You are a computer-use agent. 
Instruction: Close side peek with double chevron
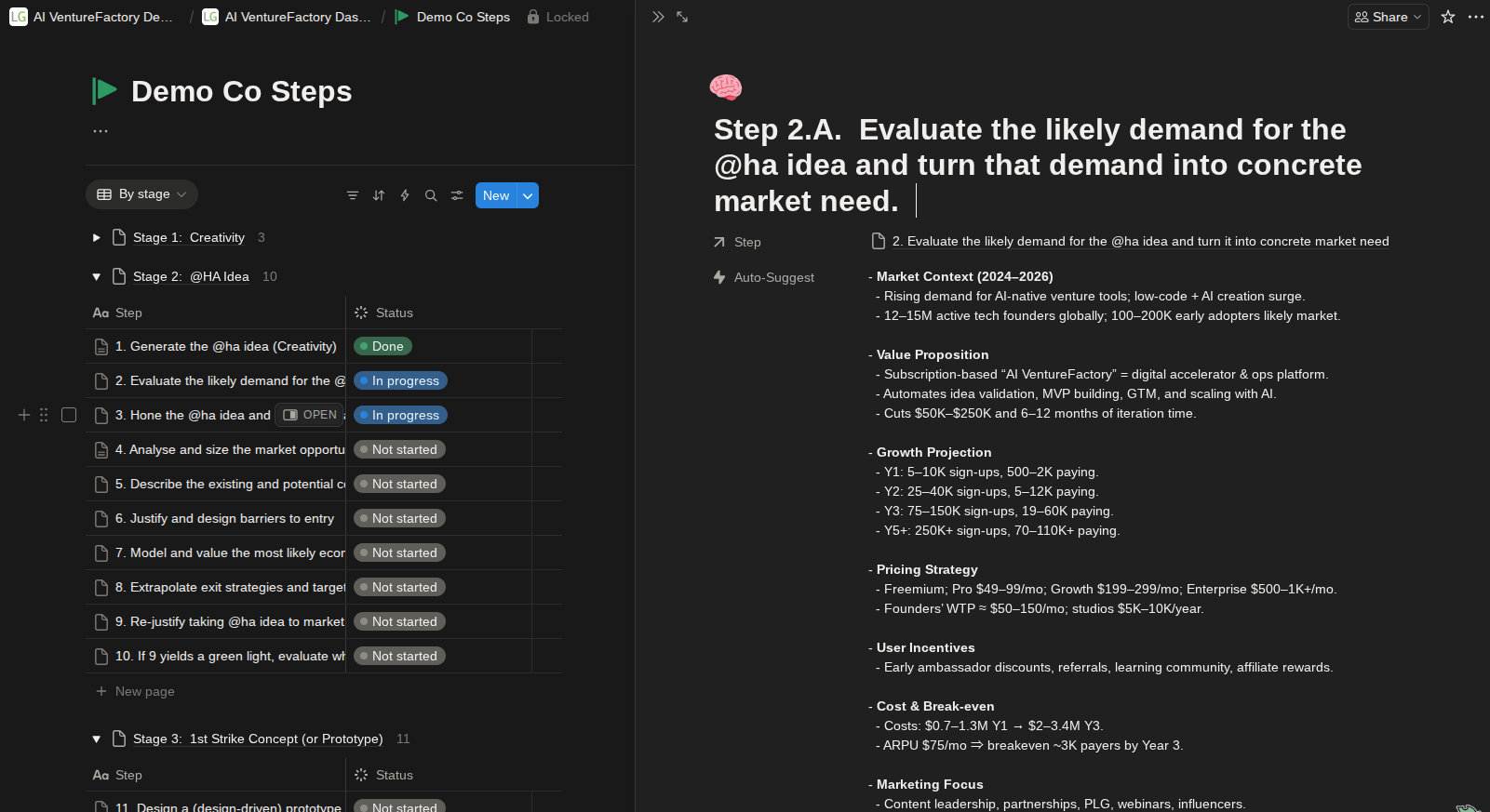[658, 17]
